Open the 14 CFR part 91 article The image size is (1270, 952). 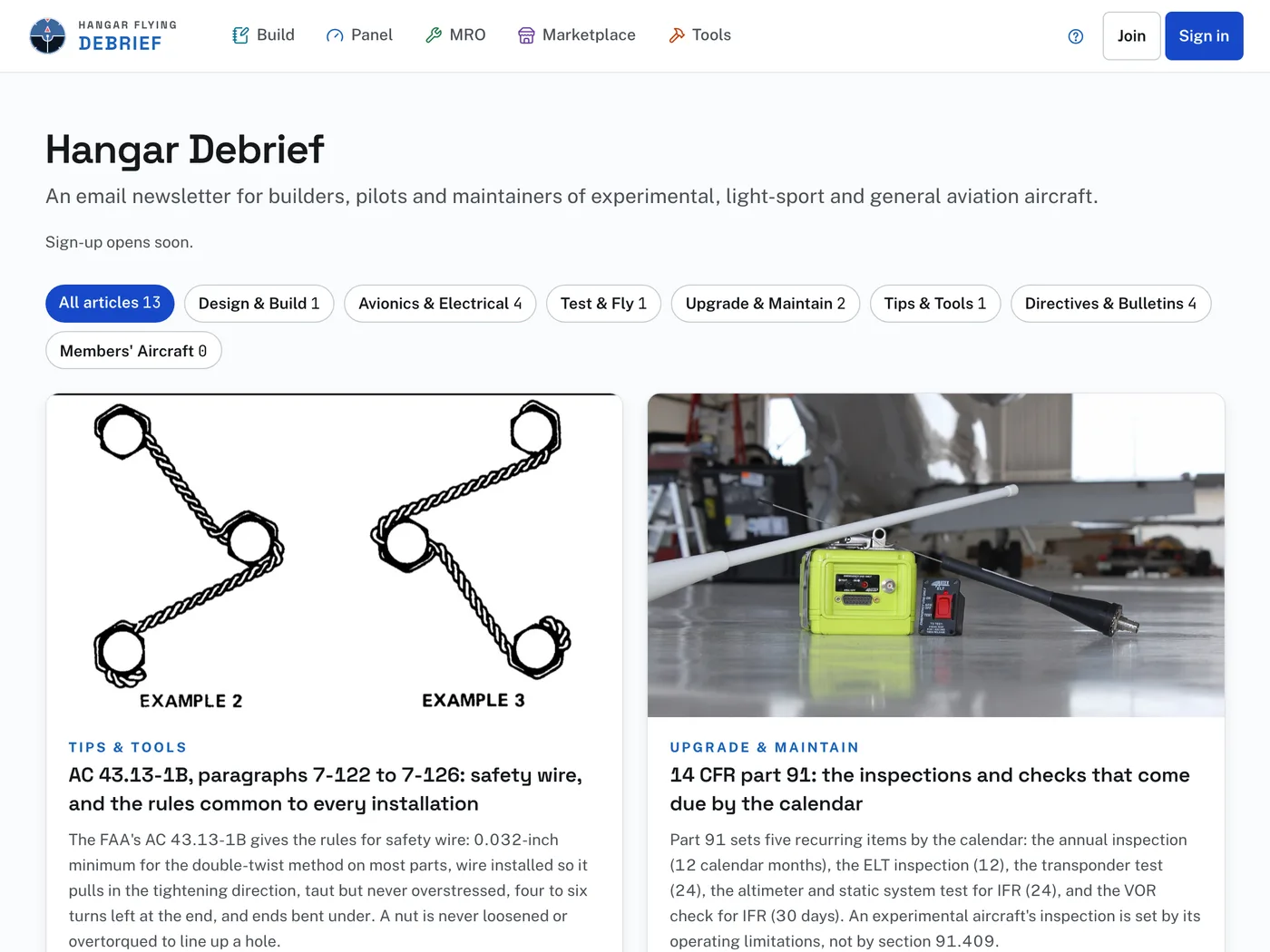tap(930, 789)
